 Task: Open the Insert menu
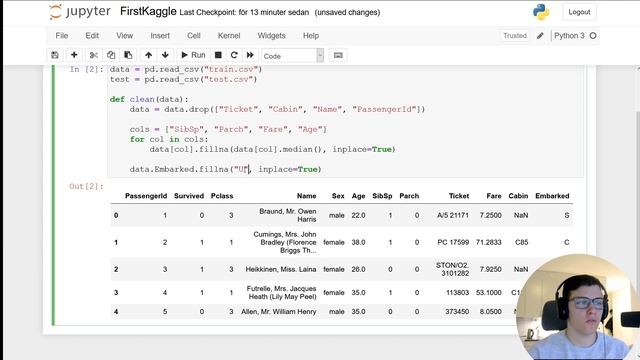160,36
